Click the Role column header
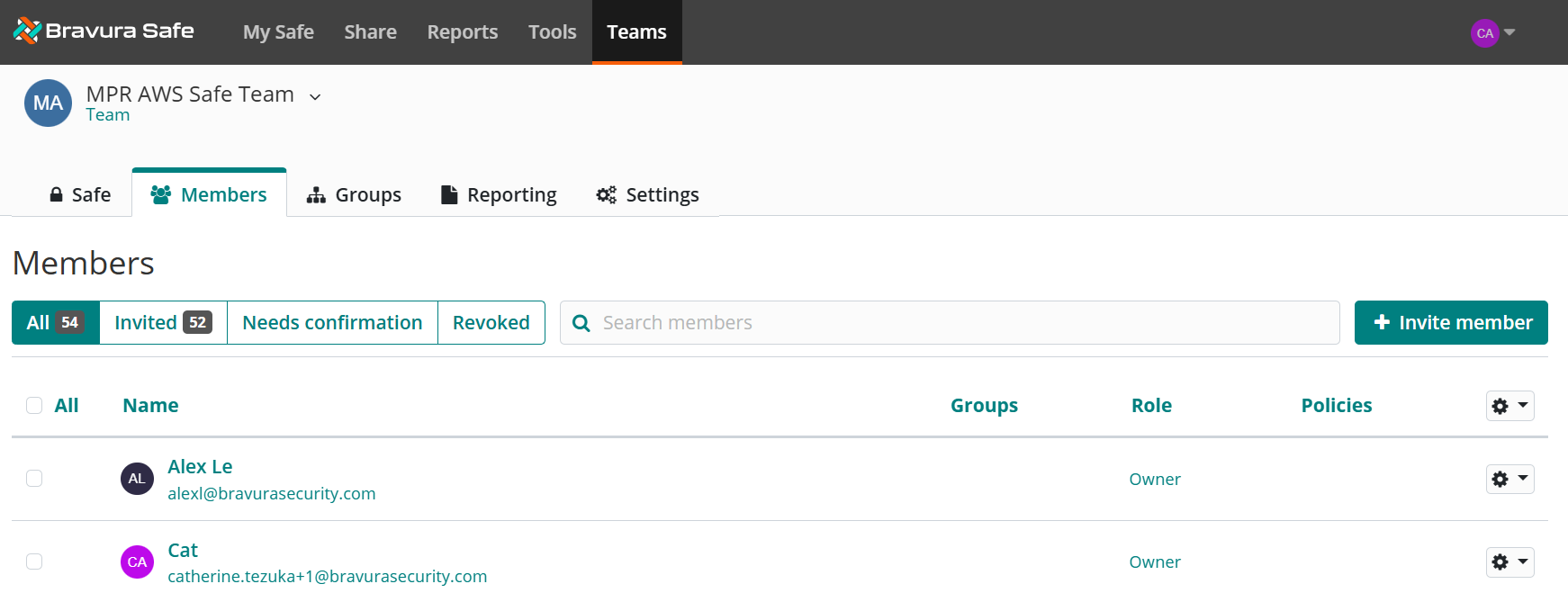This screenshot has height=593, width=1568. point(1151,405)
